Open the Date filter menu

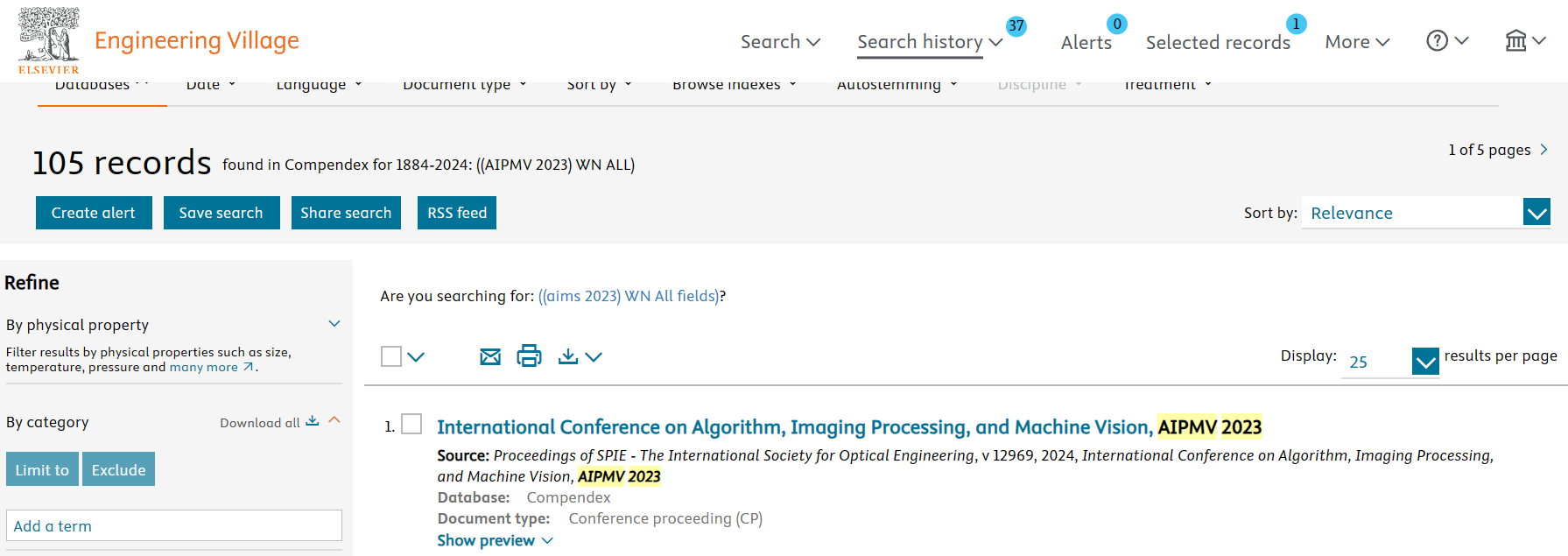(211, 85)
